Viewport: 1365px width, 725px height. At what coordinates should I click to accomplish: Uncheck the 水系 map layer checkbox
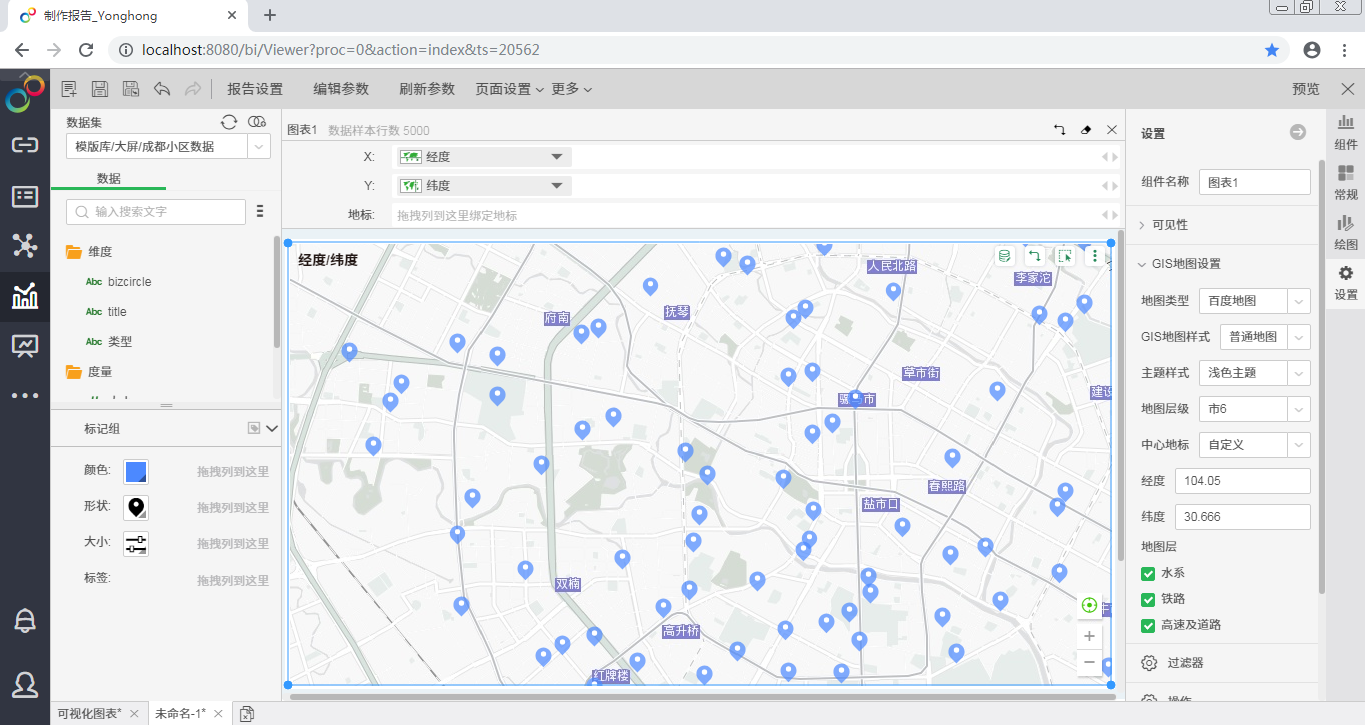click(x=1148, y=573)
